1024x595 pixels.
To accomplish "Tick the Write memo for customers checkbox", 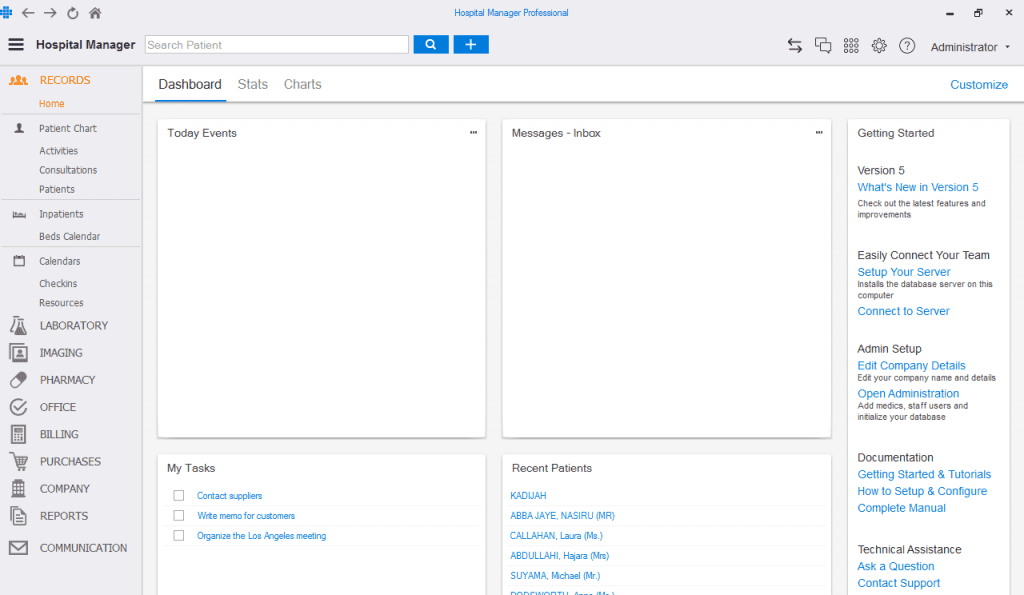I will [179, 516].
